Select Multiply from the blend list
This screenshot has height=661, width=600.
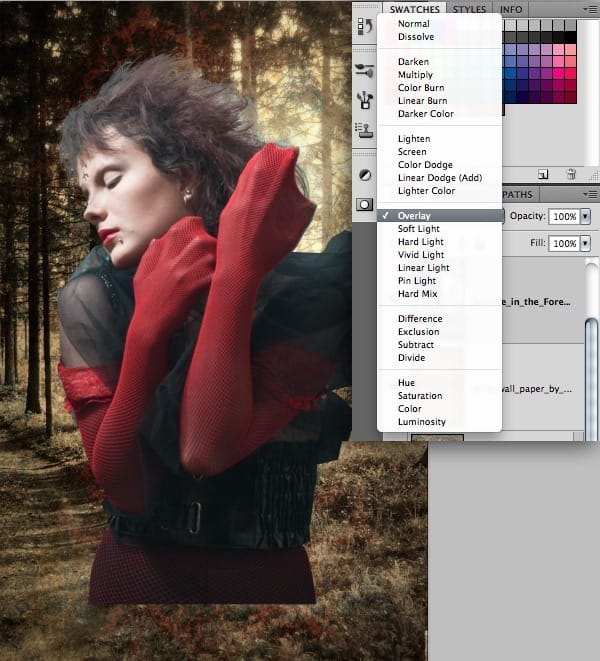click(439, 75)
